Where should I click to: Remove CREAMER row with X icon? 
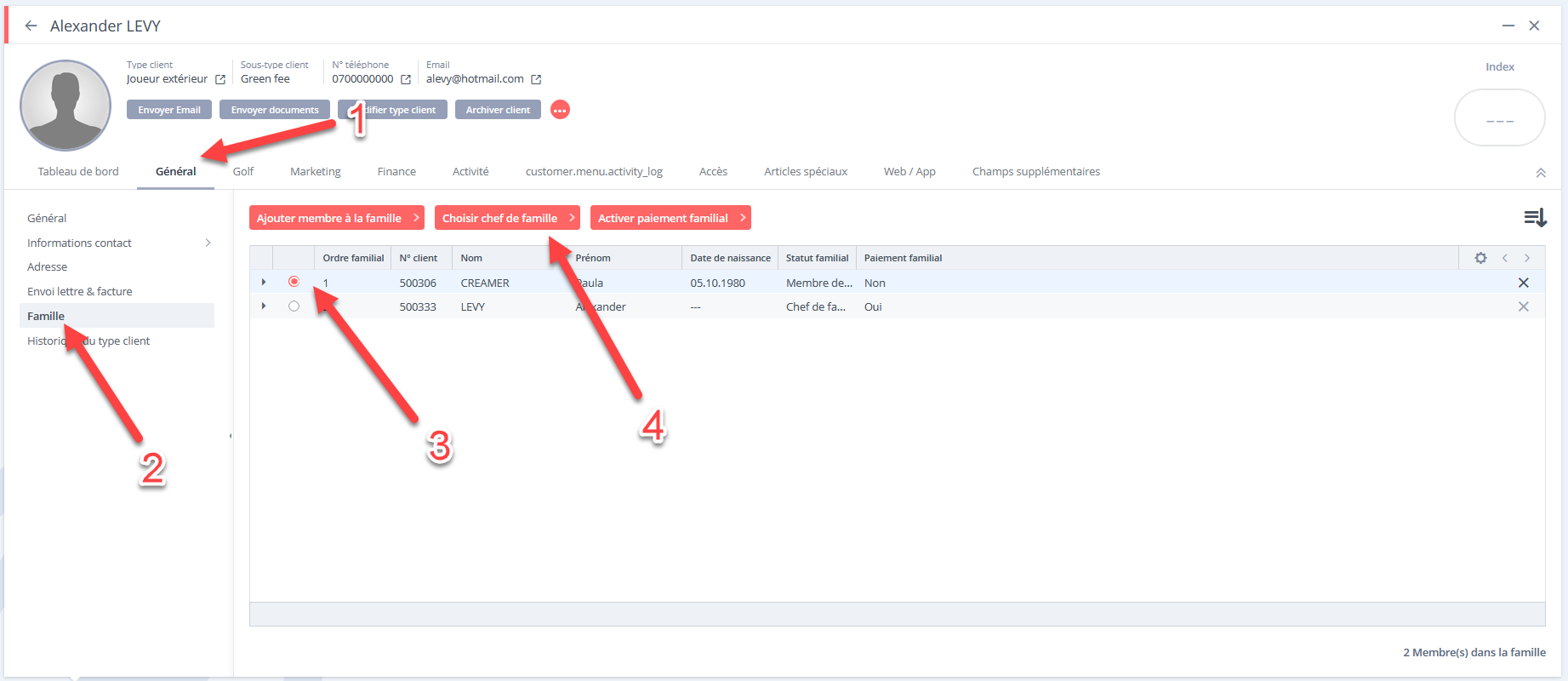click(x=1524, y=283)
